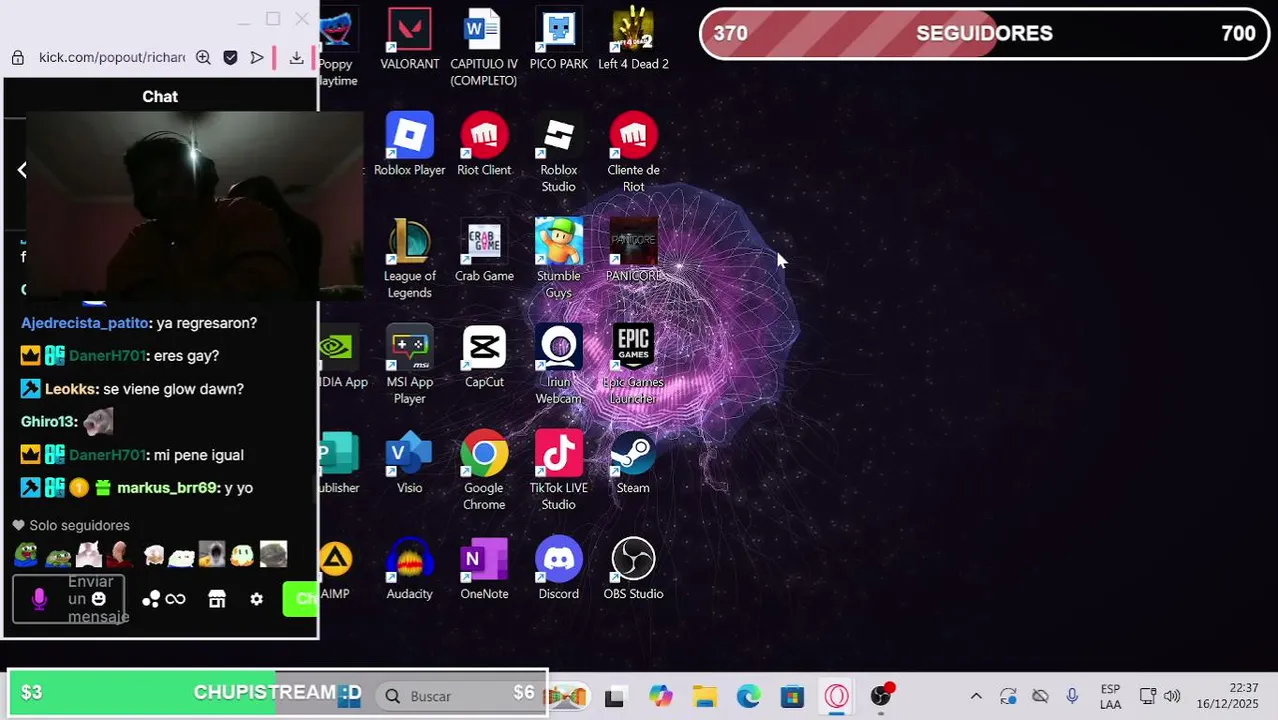This screenshot has width=1278, height=720.
Task: Launch League of Legends shortcut
Action: [409, 259]
